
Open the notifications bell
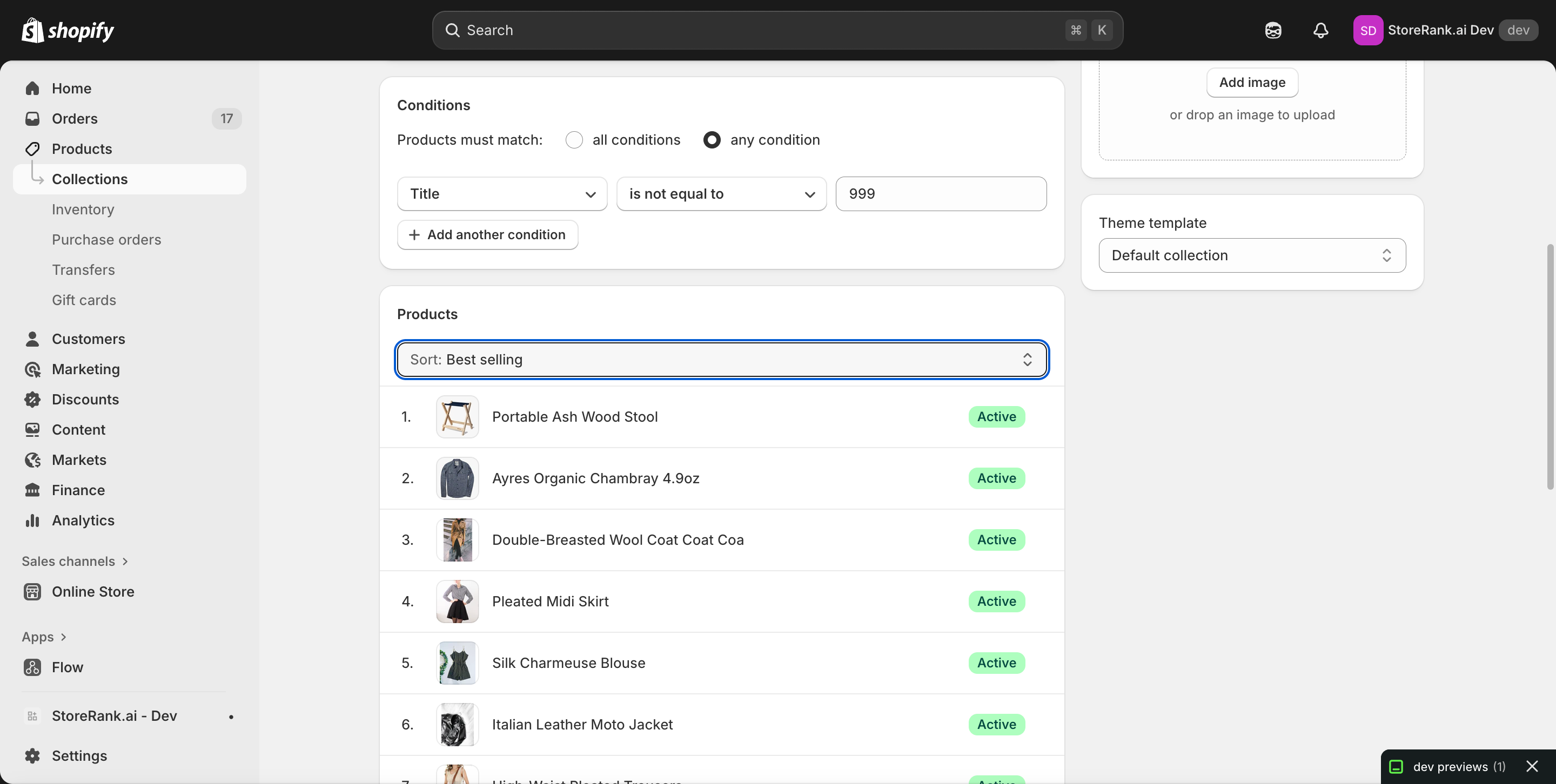(x=1320, y=30)
